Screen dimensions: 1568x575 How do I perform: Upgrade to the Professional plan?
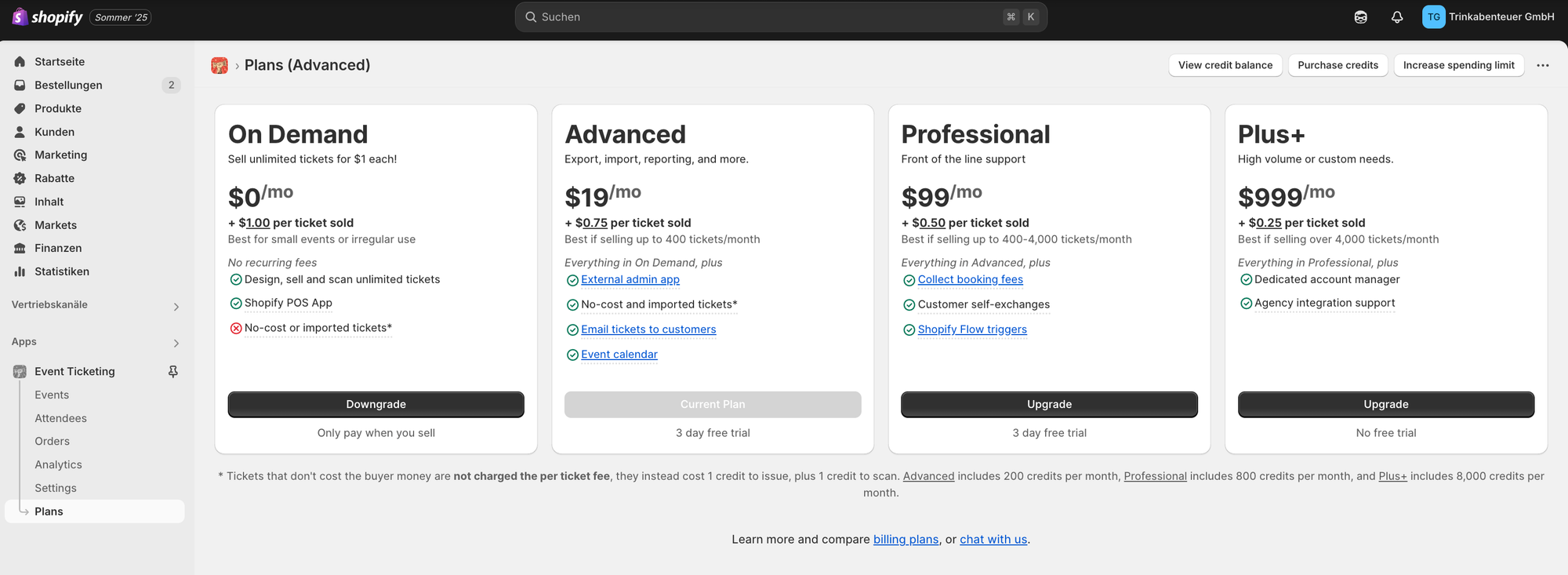[1049, 404]
